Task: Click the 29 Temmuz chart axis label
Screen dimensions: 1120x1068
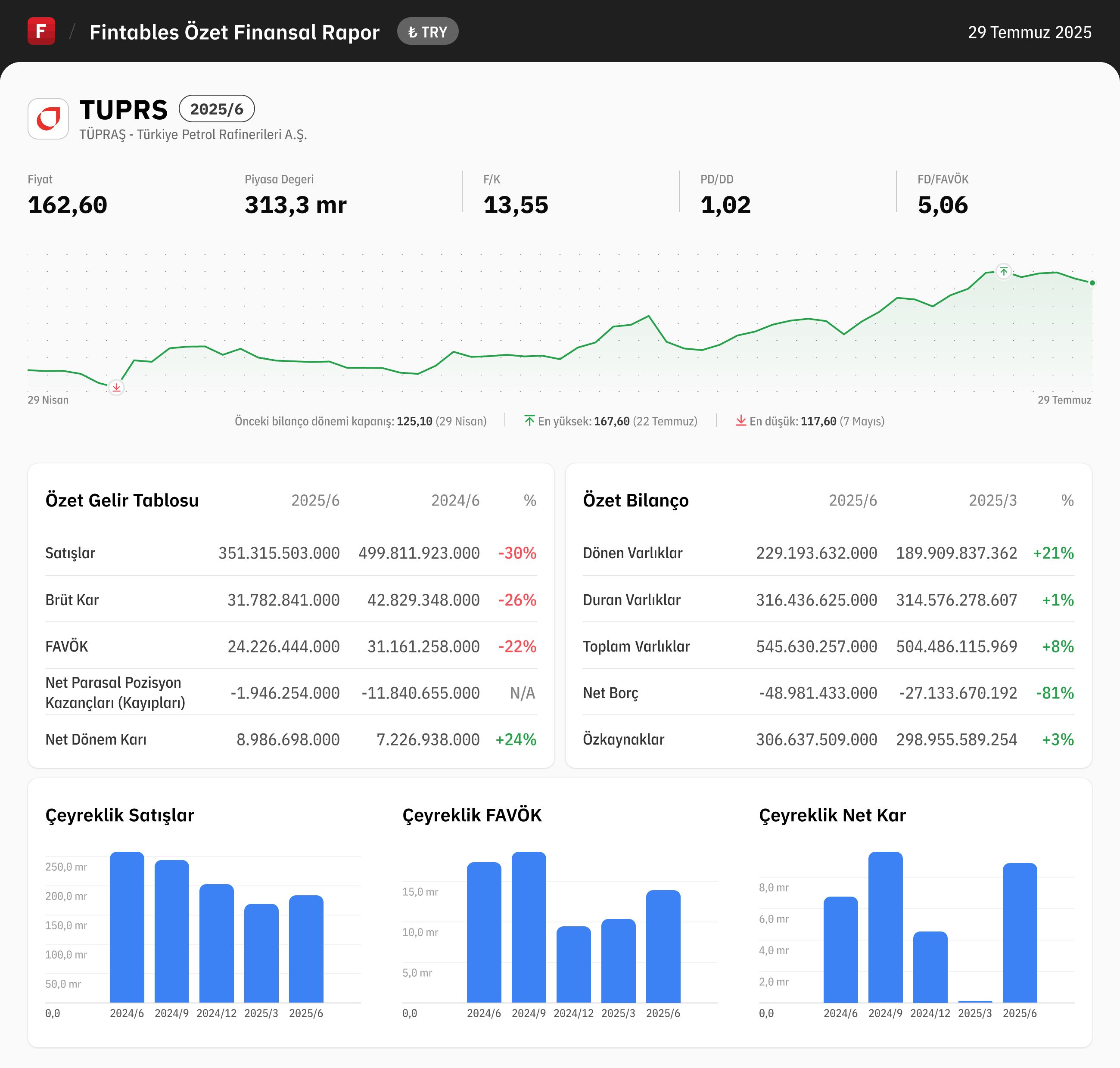Action: click(1064, 400)
